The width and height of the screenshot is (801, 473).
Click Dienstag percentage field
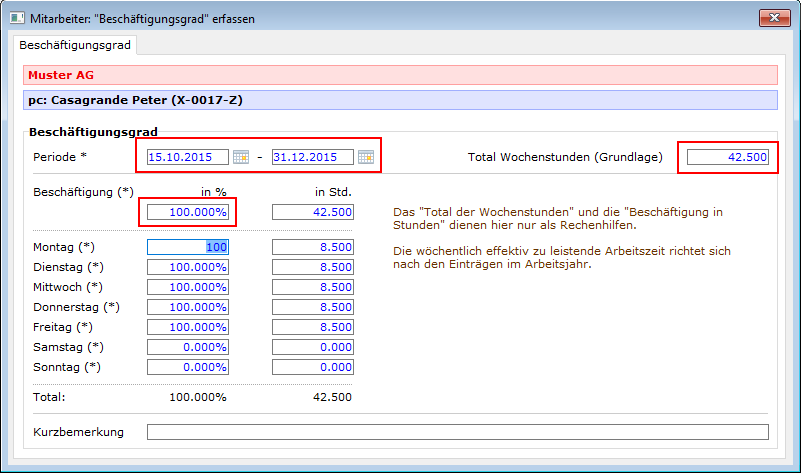pos(189,267)
